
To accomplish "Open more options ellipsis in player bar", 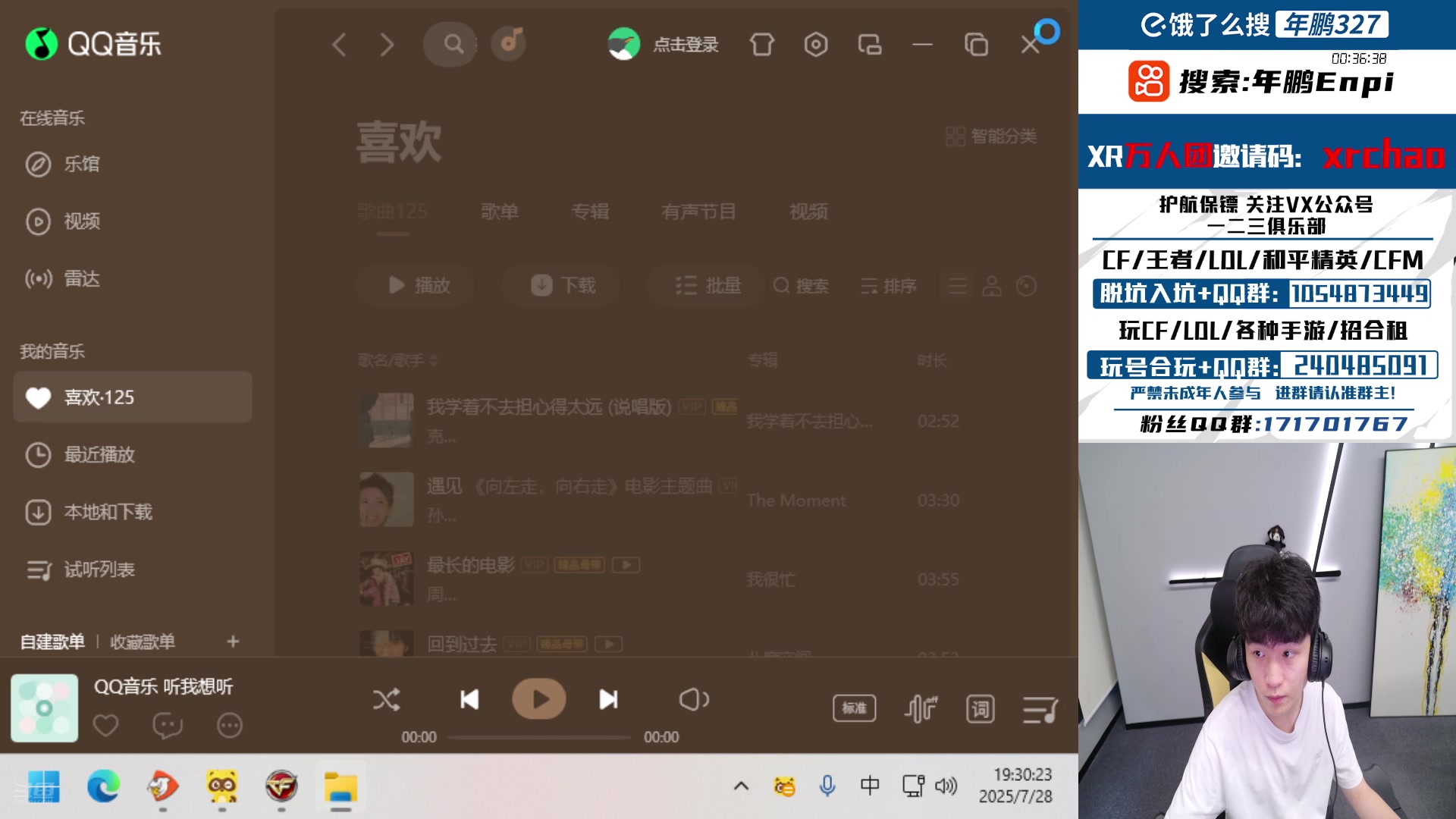I will (230, 726).
